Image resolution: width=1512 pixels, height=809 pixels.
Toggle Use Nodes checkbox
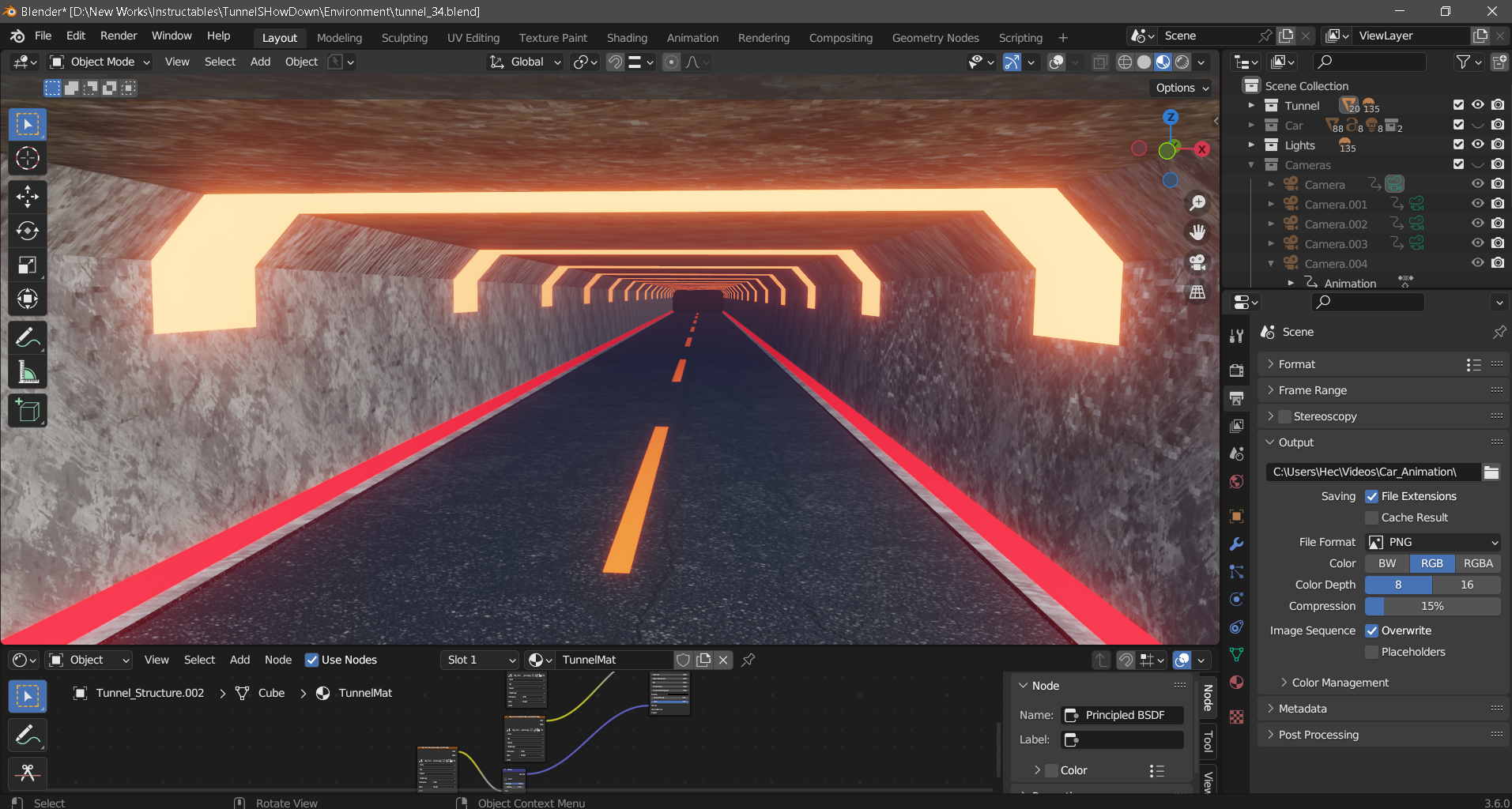coord(312,660)
